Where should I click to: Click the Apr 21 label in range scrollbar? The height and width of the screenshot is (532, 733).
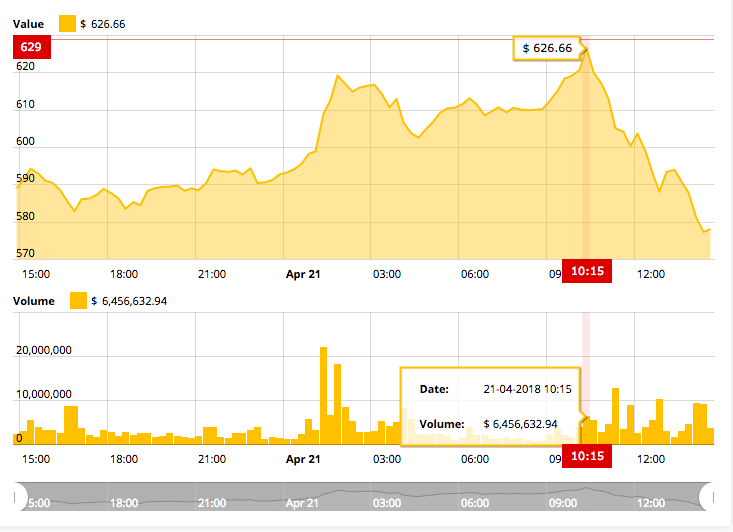[301, 504]
